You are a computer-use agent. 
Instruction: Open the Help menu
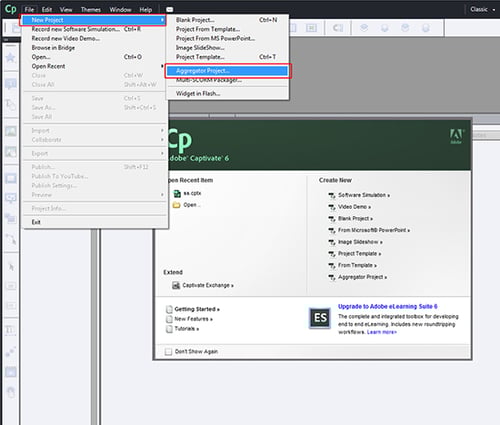(146, 10)
